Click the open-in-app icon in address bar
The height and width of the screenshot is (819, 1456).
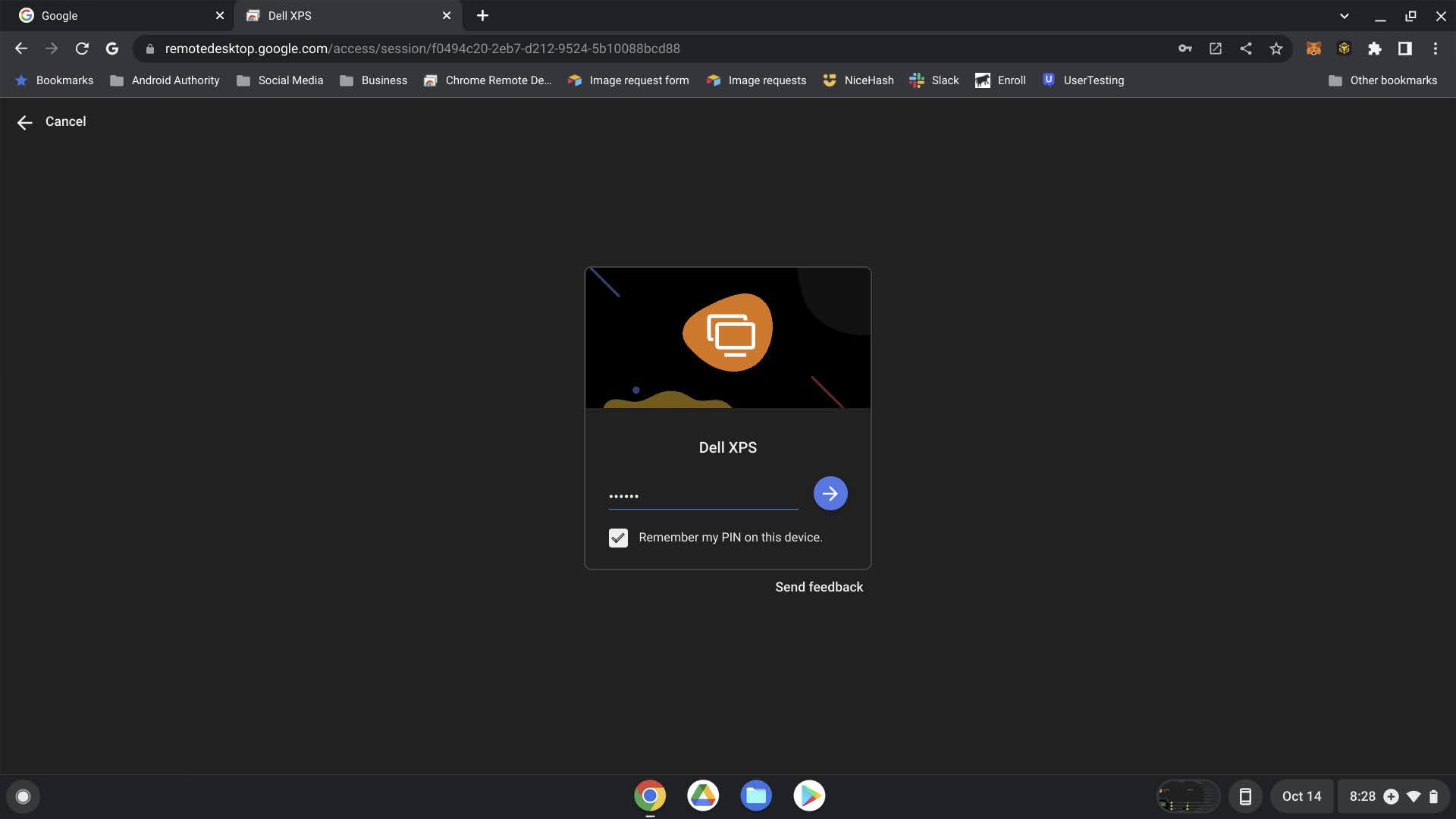[x=1216, y=49]
